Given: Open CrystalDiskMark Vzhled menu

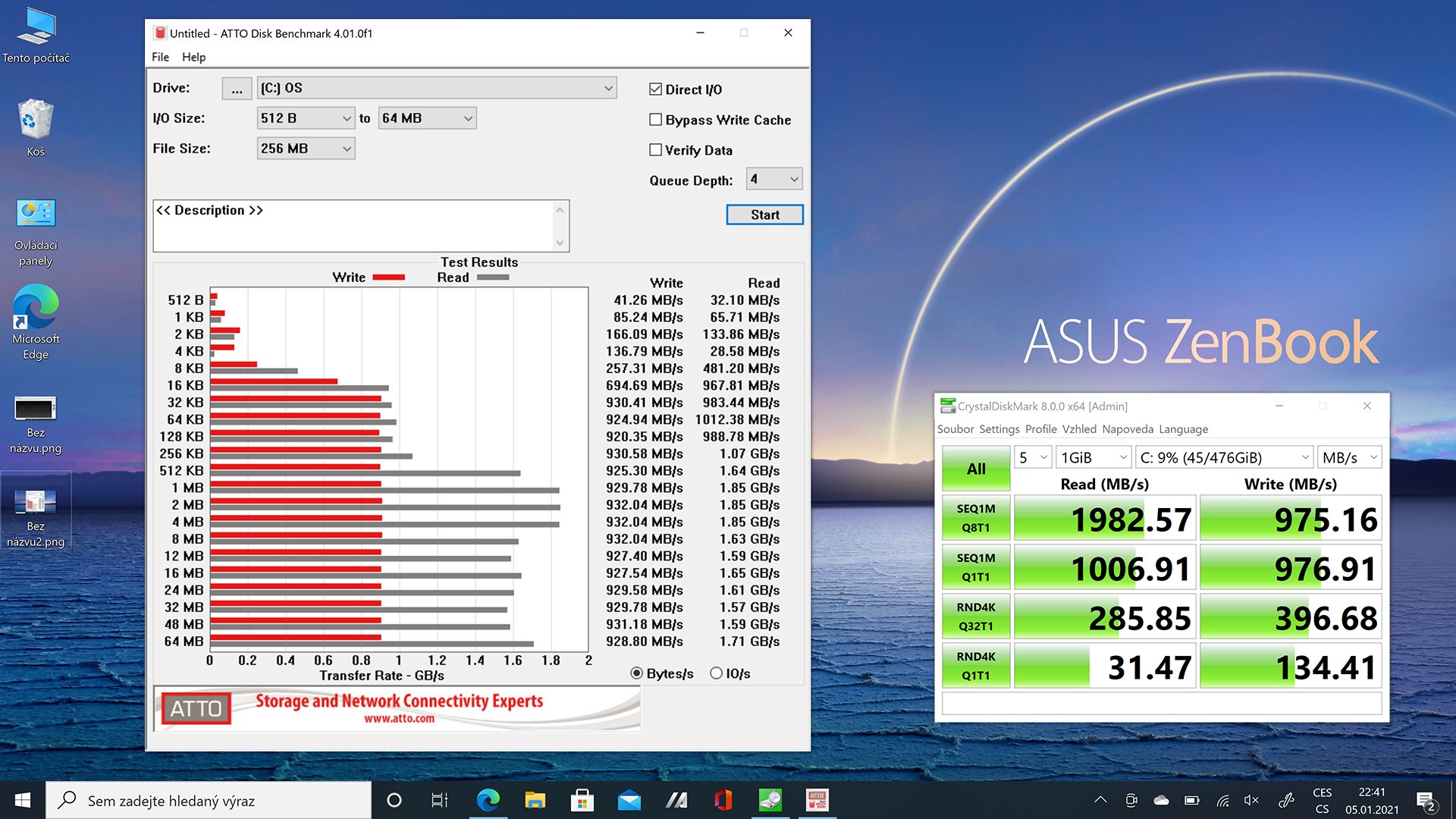Looking at the screenshot, I should [x=1079, y=429].
